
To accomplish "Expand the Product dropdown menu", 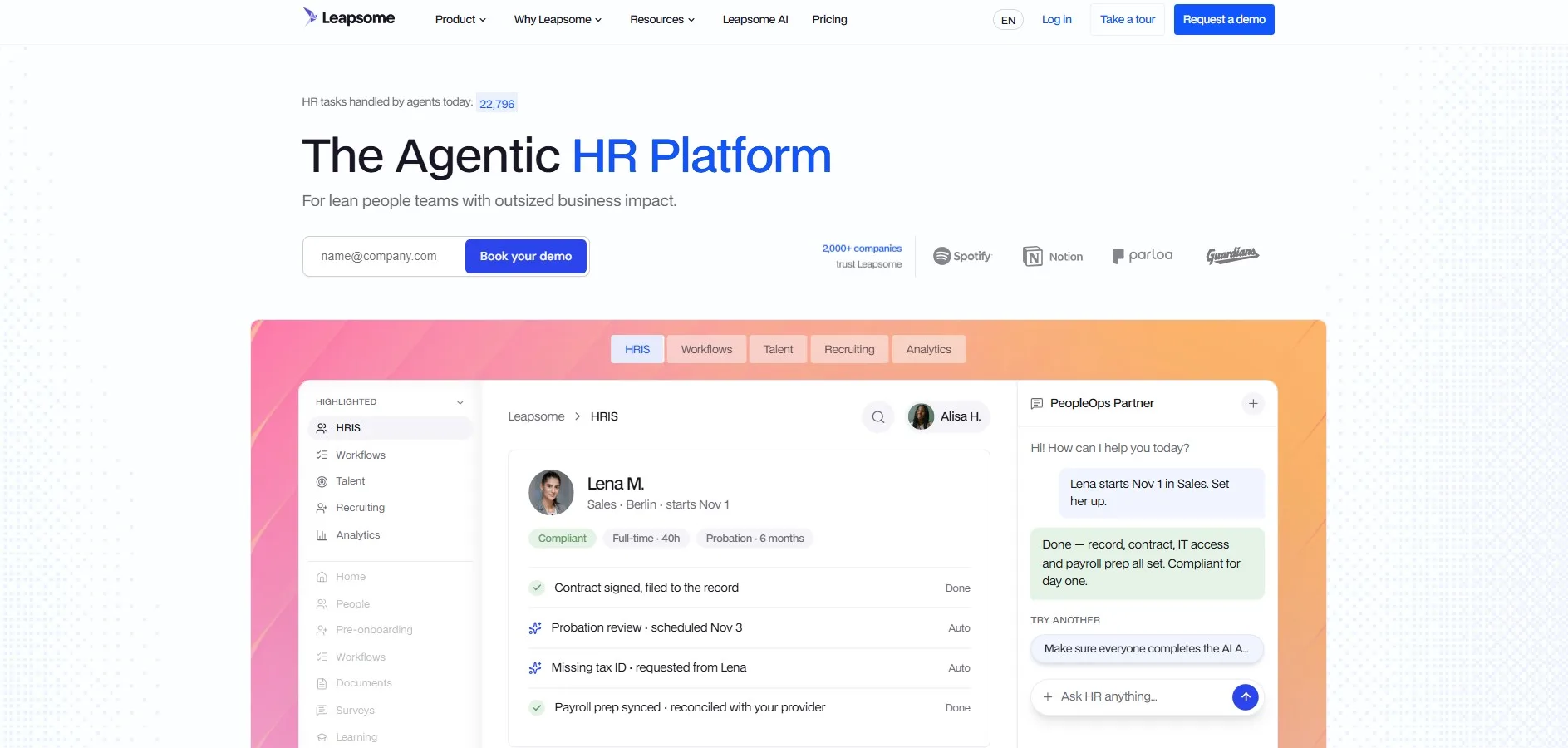I will (x=460, y=19).
